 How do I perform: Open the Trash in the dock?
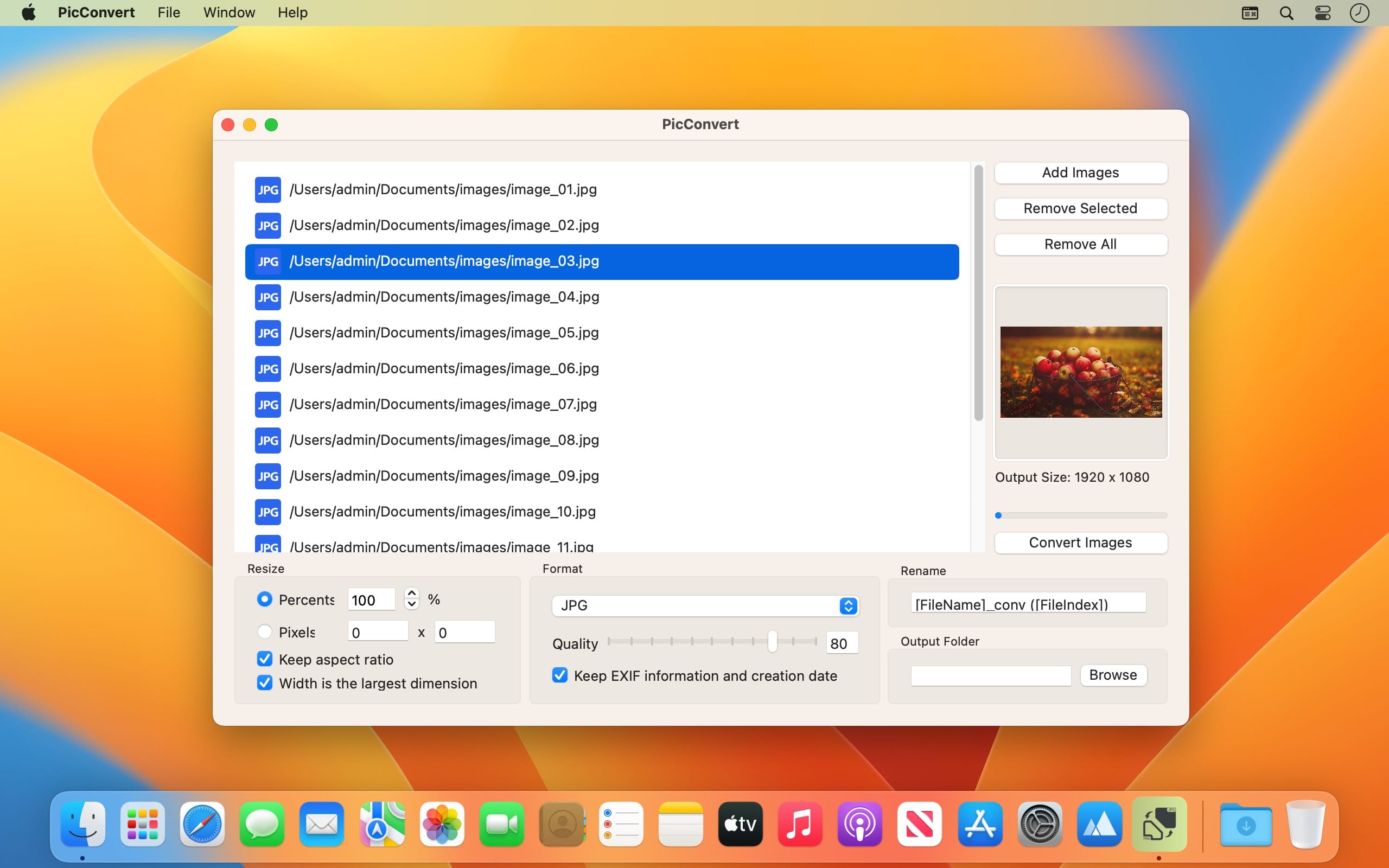[x=1305, y=825]
